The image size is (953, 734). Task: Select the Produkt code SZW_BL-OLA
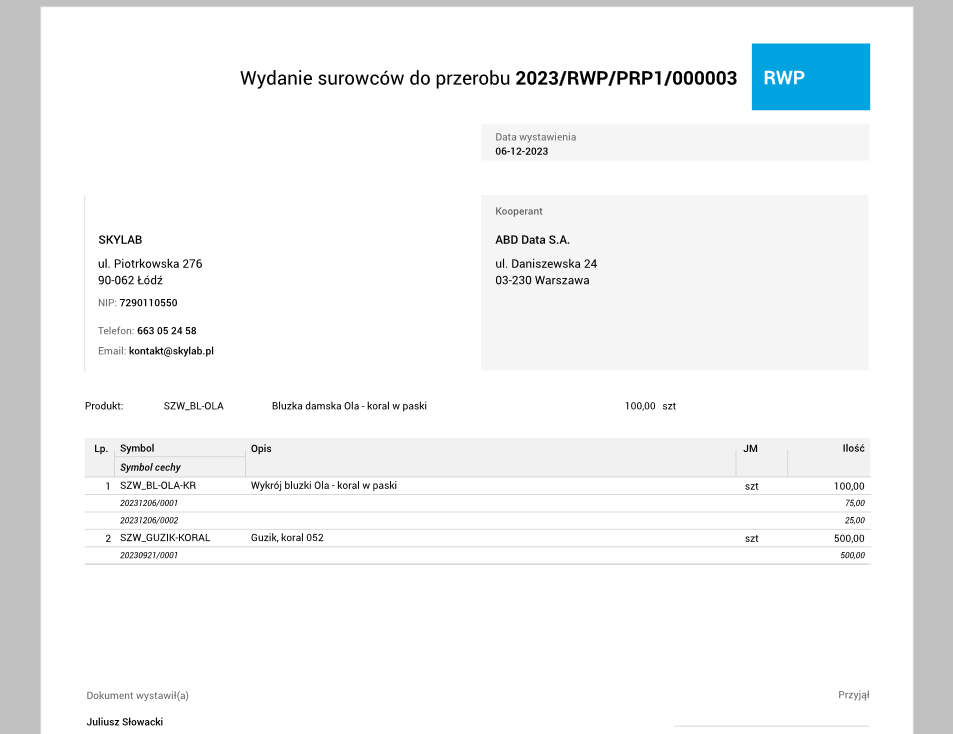coord(195,406)
